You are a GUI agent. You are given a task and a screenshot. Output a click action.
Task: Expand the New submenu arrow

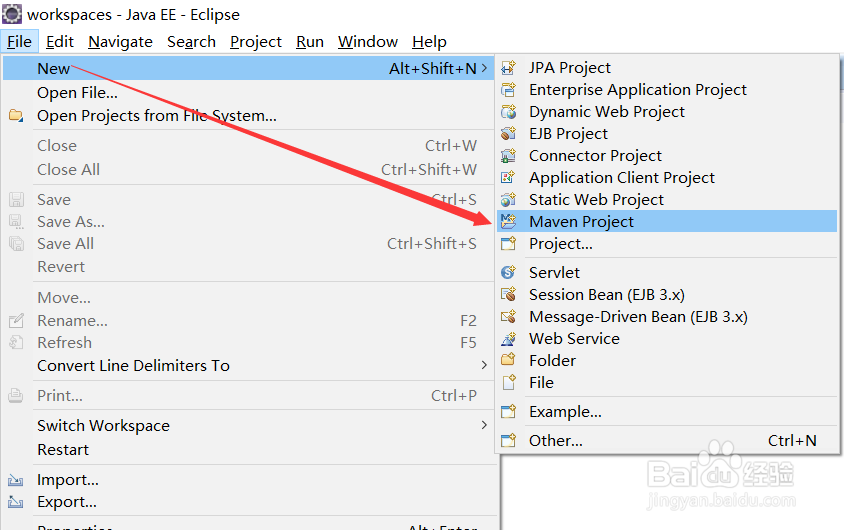484,68
